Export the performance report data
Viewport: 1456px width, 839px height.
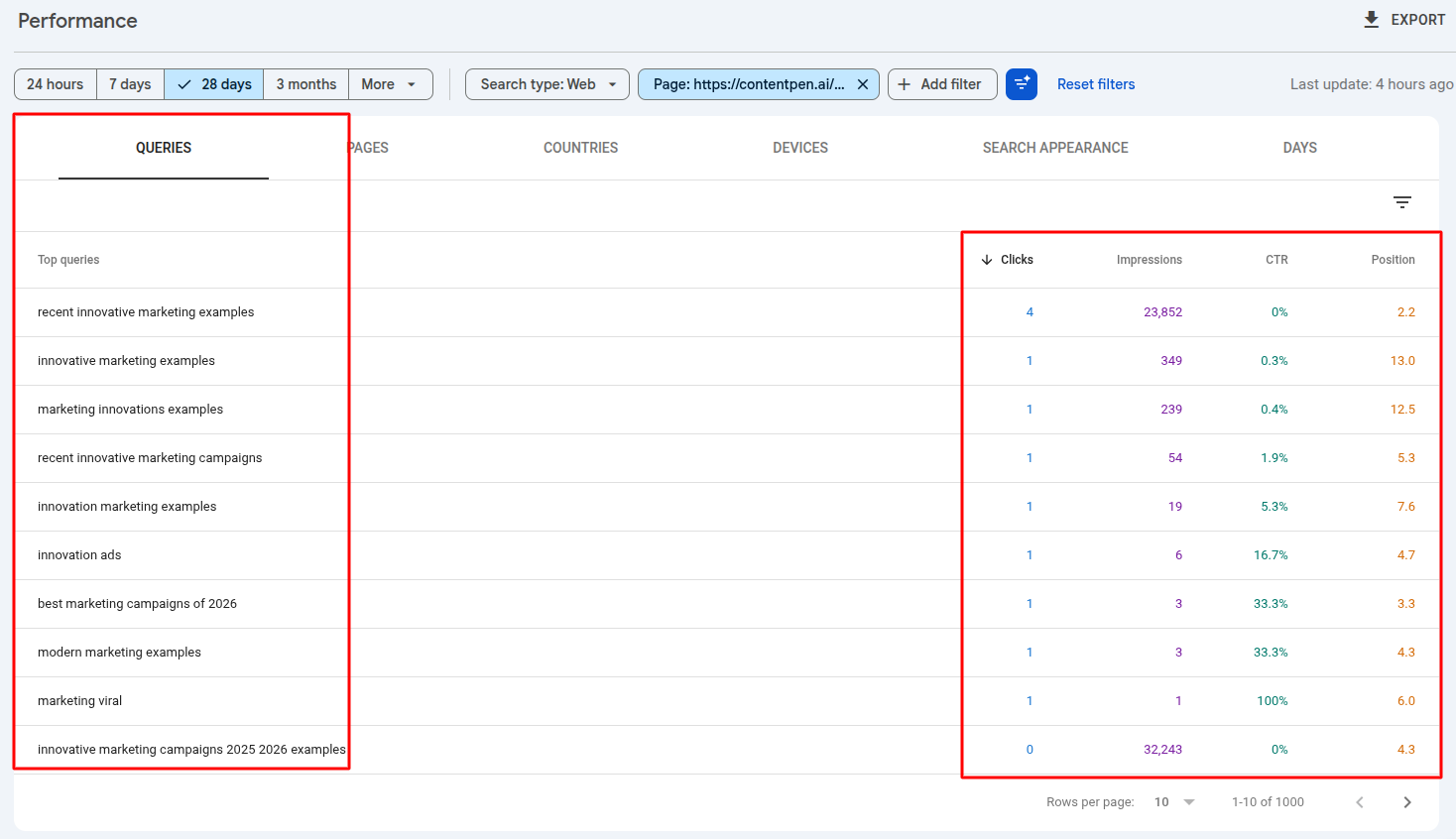(1403, 19)
